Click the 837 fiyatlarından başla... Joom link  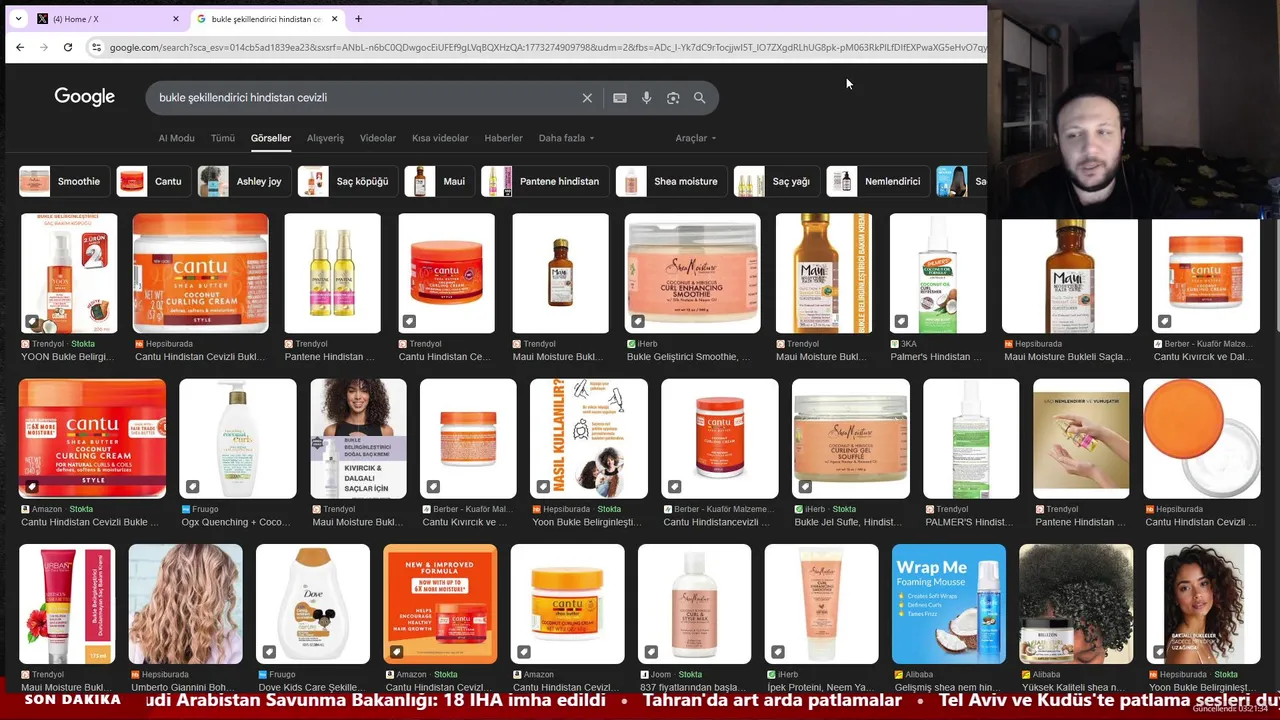pyautogui.click(x=693, y=687)
